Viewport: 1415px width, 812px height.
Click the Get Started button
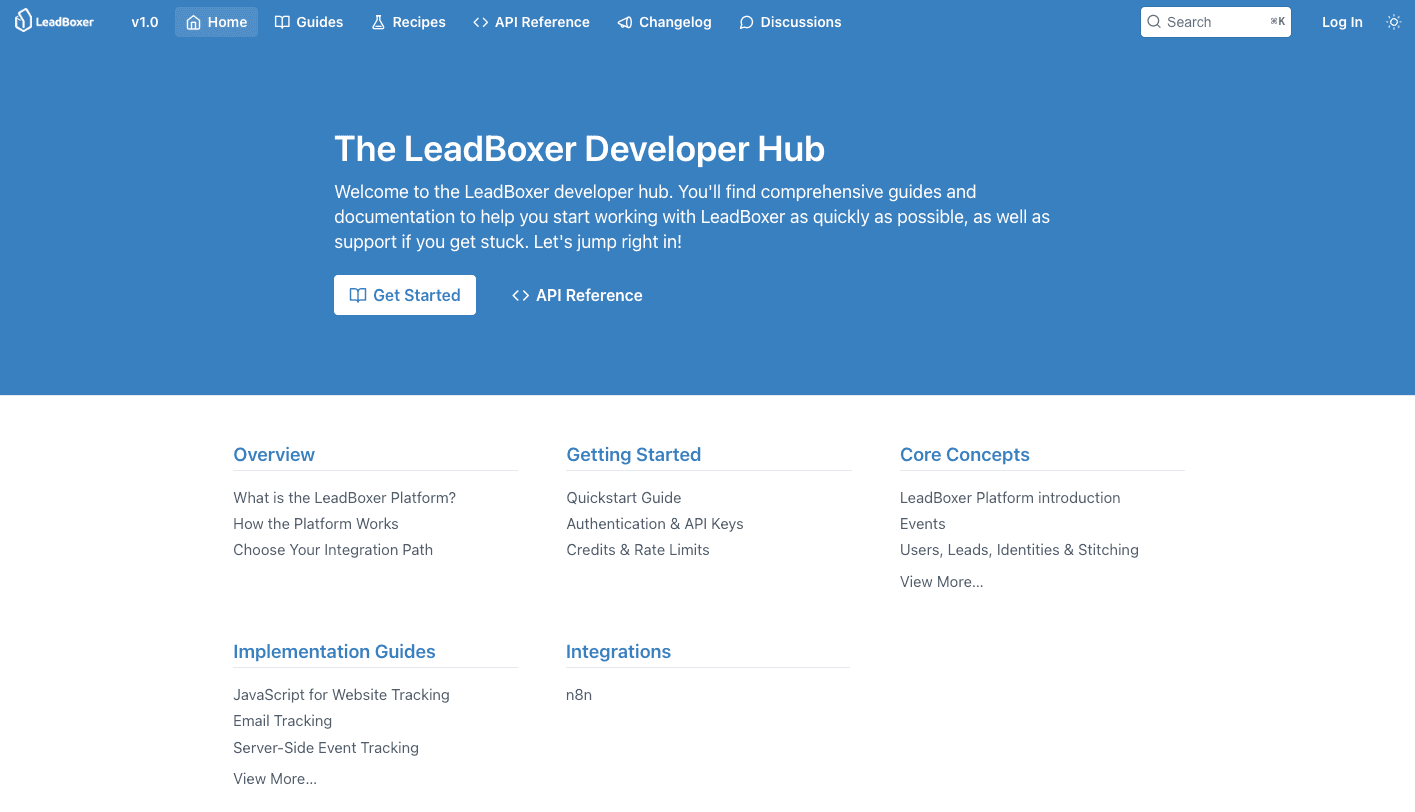(x=405, y=295)
